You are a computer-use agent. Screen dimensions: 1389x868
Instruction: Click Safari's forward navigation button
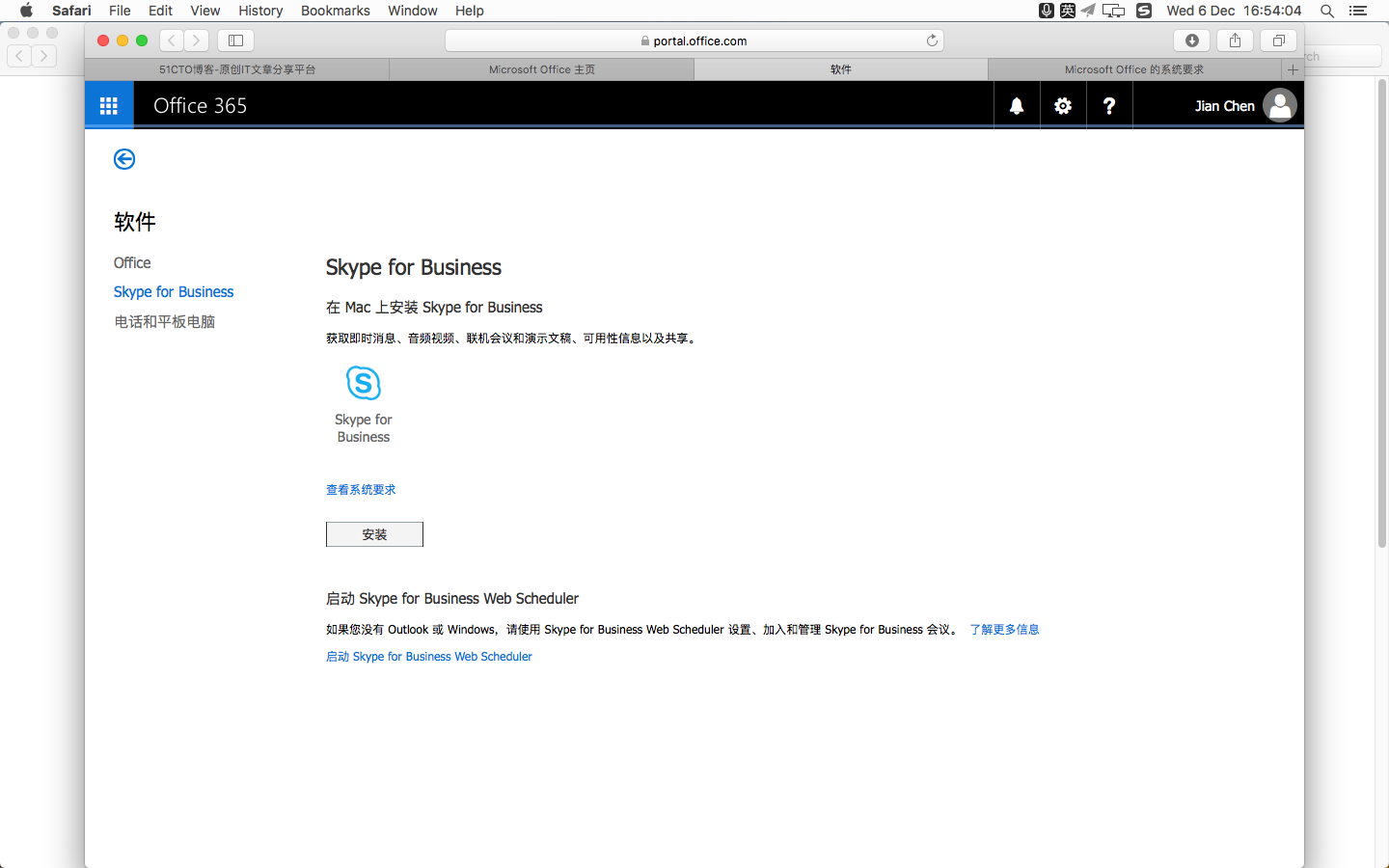(x=197, y=41)
